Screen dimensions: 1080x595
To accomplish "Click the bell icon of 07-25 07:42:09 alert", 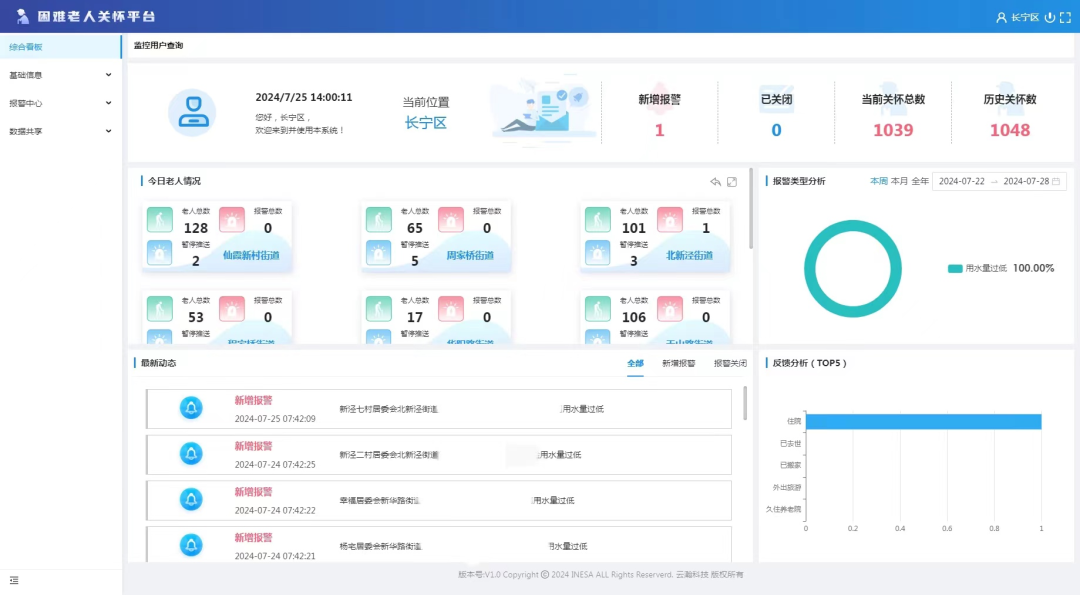I will tap(191, 408).
